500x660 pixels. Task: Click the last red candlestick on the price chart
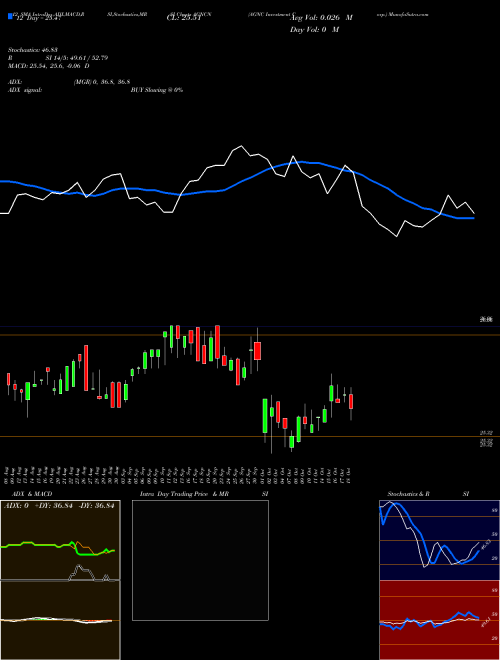(351, 402)
